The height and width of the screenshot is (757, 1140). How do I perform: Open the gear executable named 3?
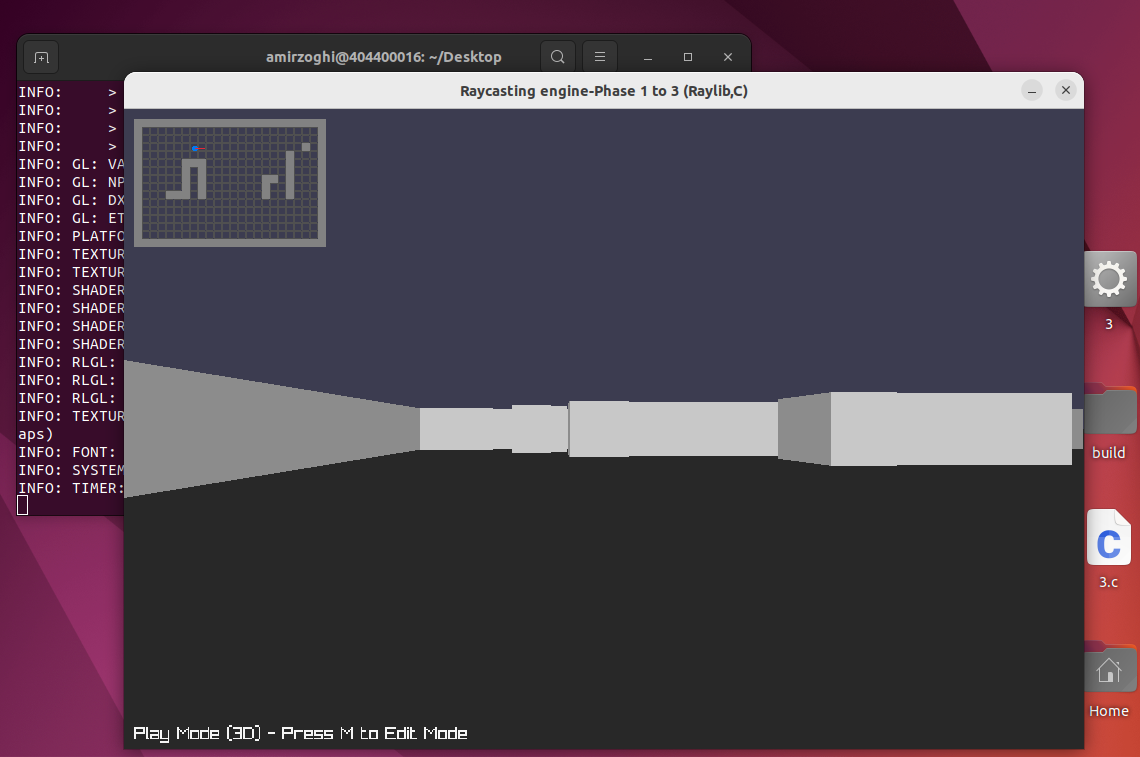1109,280
